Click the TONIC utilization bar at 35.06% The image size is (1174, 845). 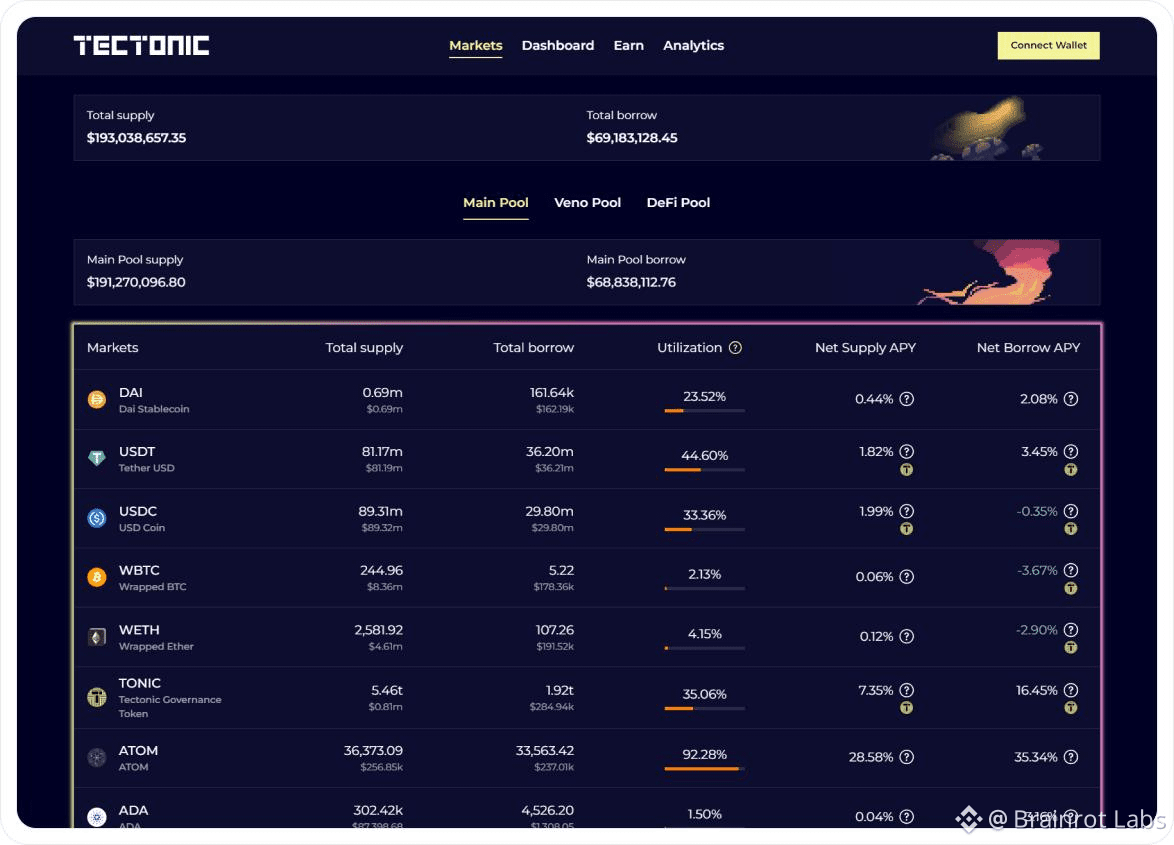tap(705, 708)
